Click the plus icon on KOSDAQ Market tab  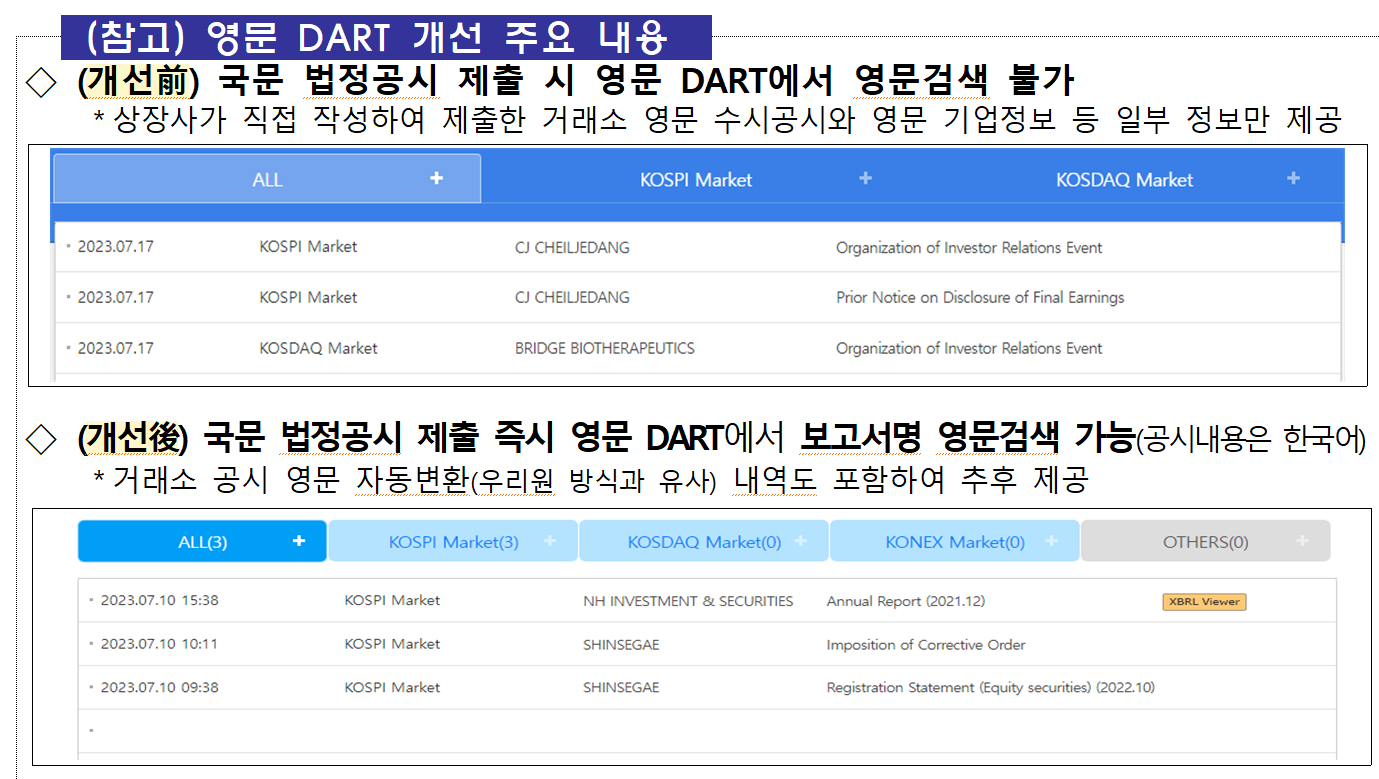(x=1292, y=179)
